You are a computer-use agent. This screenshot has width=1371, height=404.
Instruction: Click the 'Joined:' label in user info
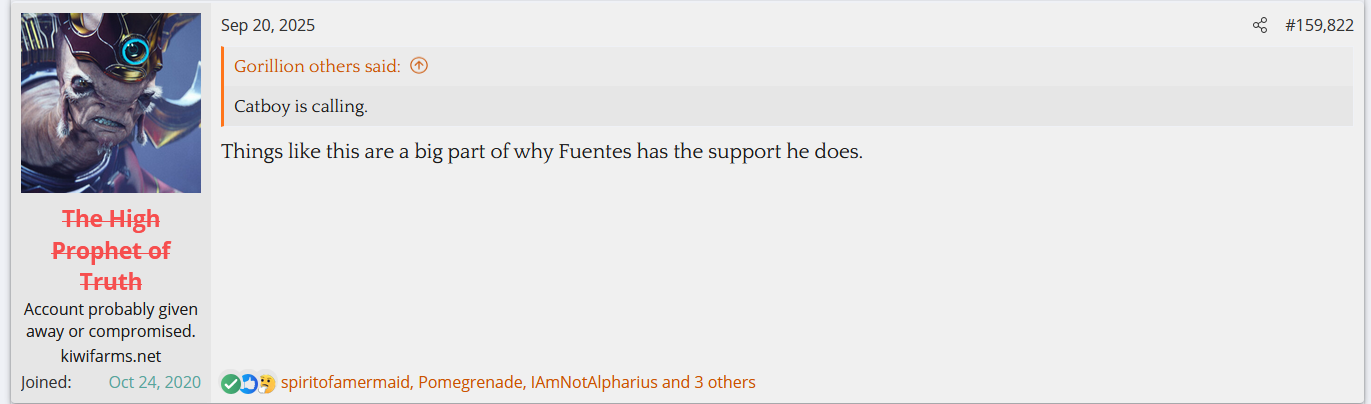coord(46,382)
